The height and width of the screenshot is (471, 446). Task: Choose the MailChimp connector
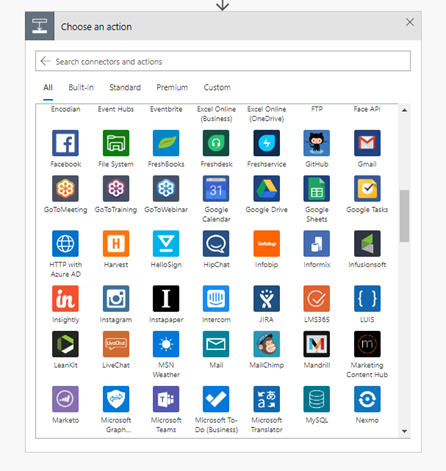(x=266, y=344)
